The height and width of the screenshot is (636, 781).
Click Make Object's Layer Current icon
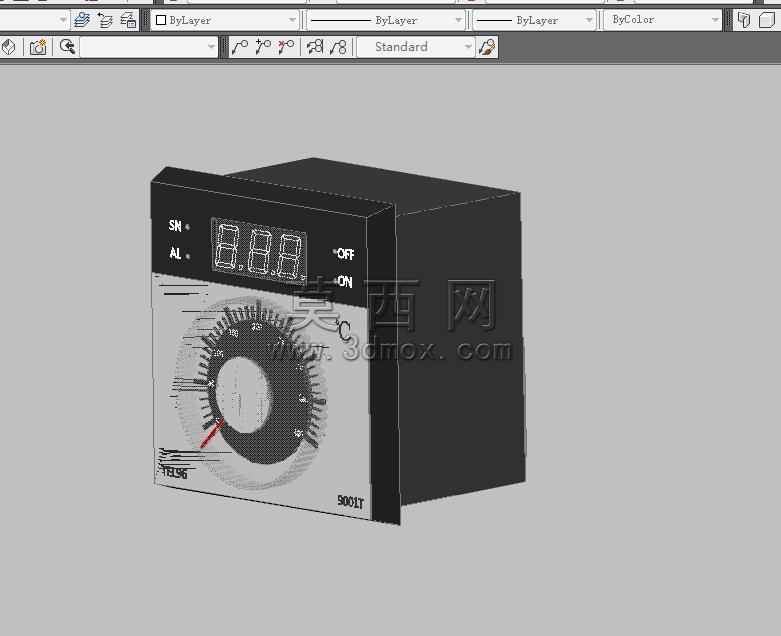[82, 20]
